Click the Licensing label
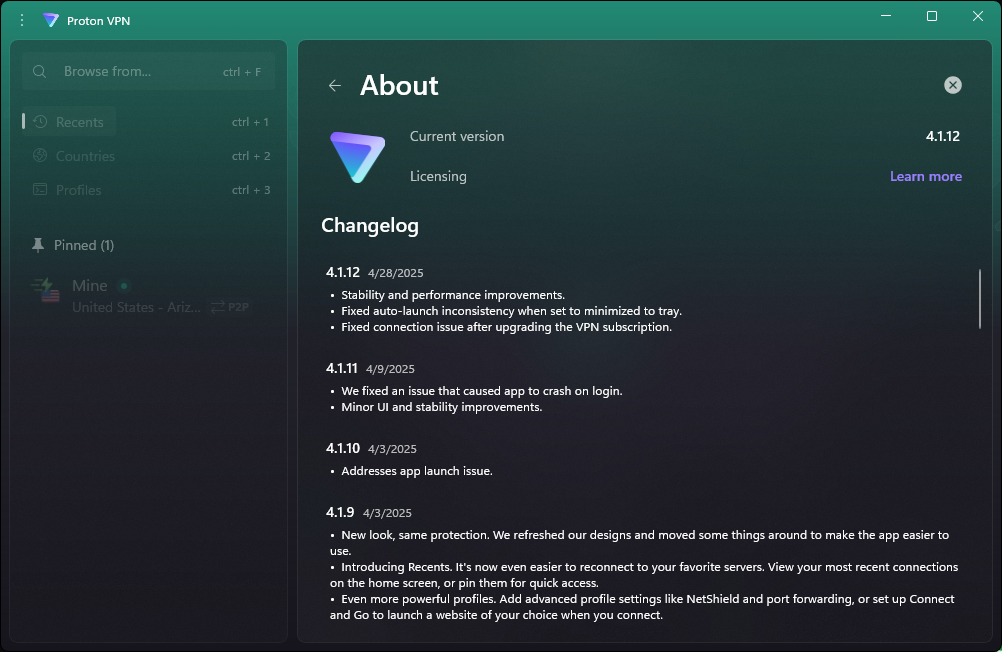Viewport: 1002px width, 652px height. point(438,176)
